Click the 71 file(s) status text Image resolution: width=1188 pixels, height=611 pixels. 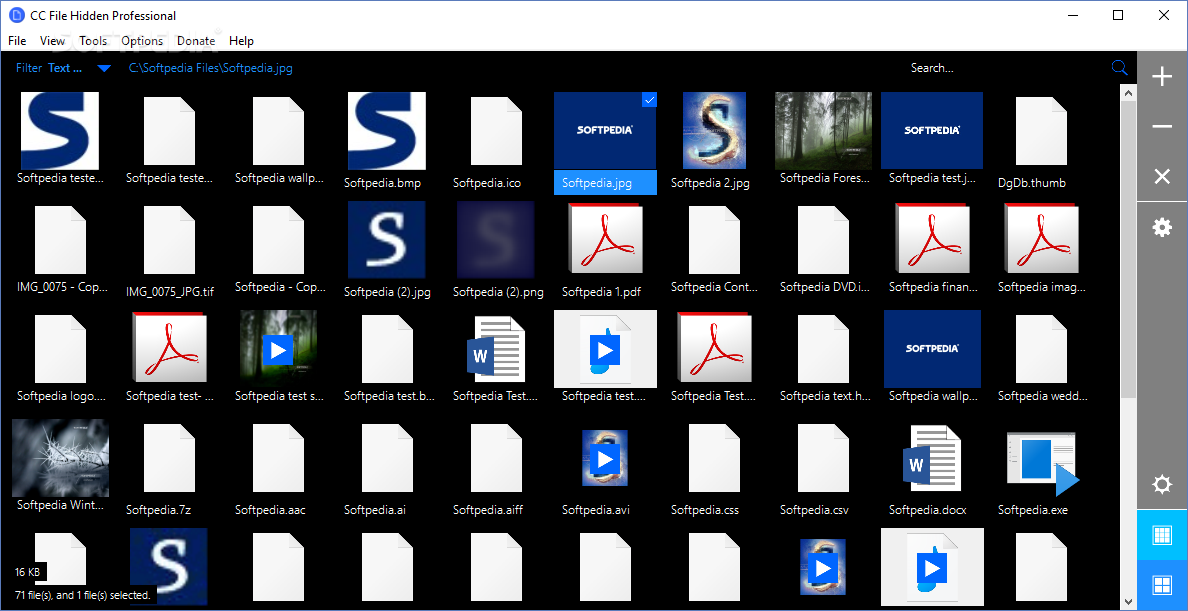click(x=83, y=595)
